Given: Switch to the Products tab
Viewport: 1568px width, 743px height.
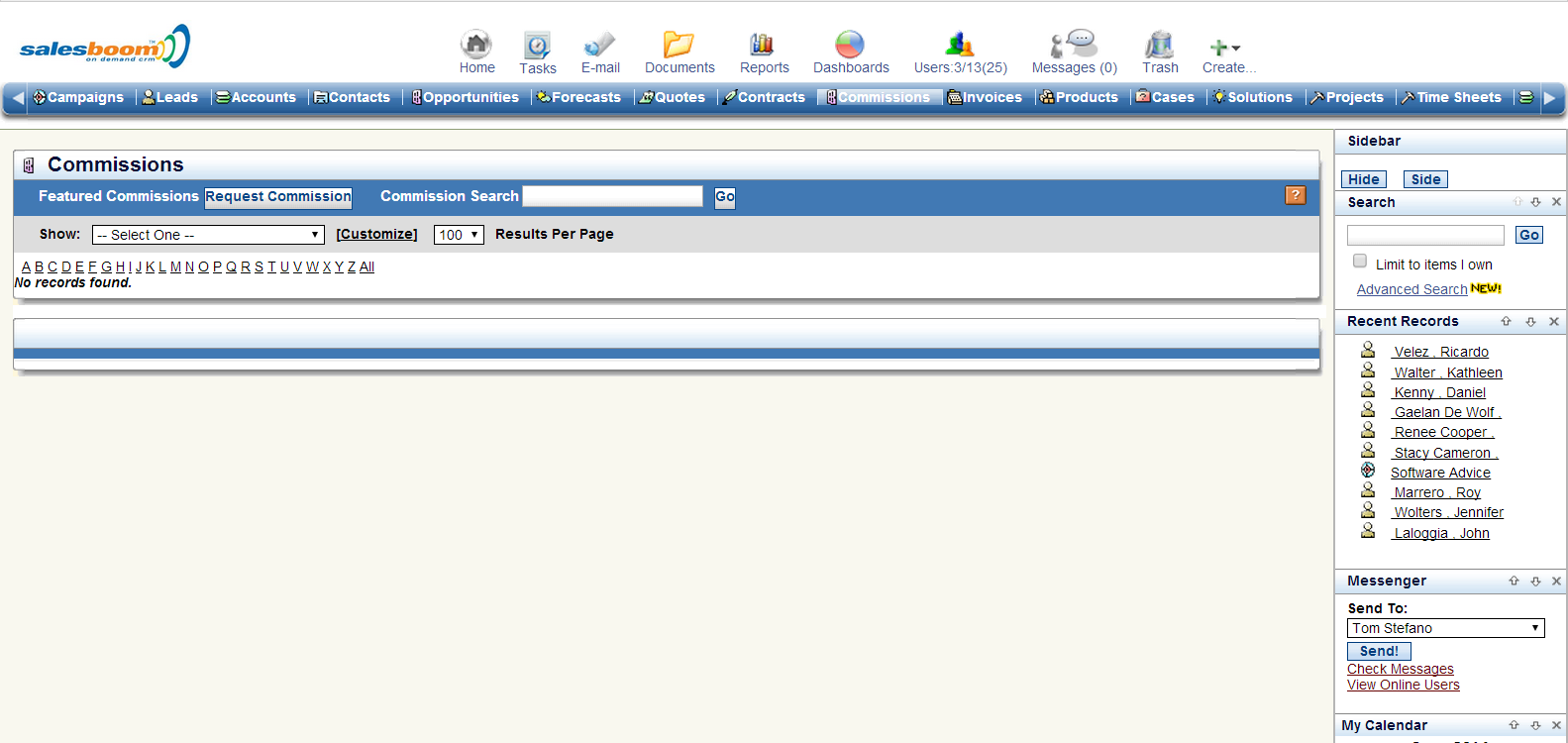Looking at the screenshot, I should tap(1079, 97).
